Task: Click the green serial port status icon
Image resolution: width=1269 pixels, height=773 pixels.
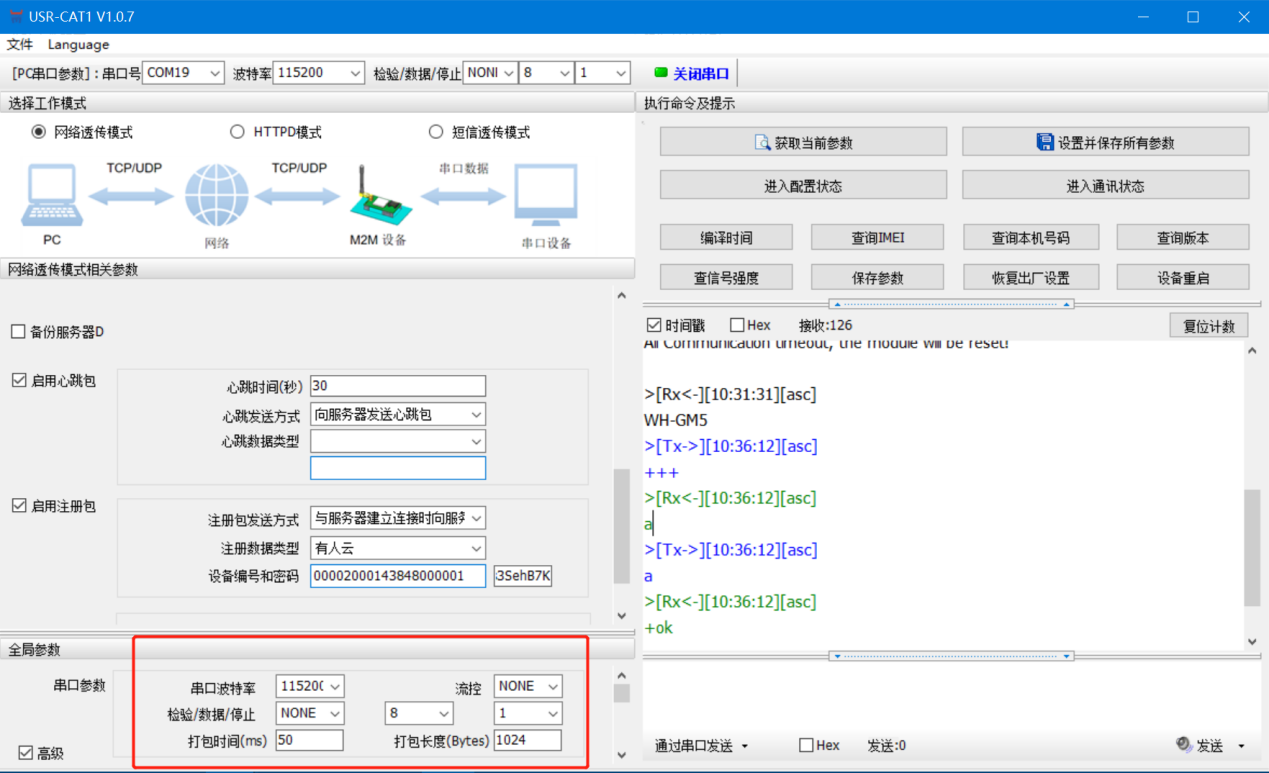Action: tap(660, 73)
